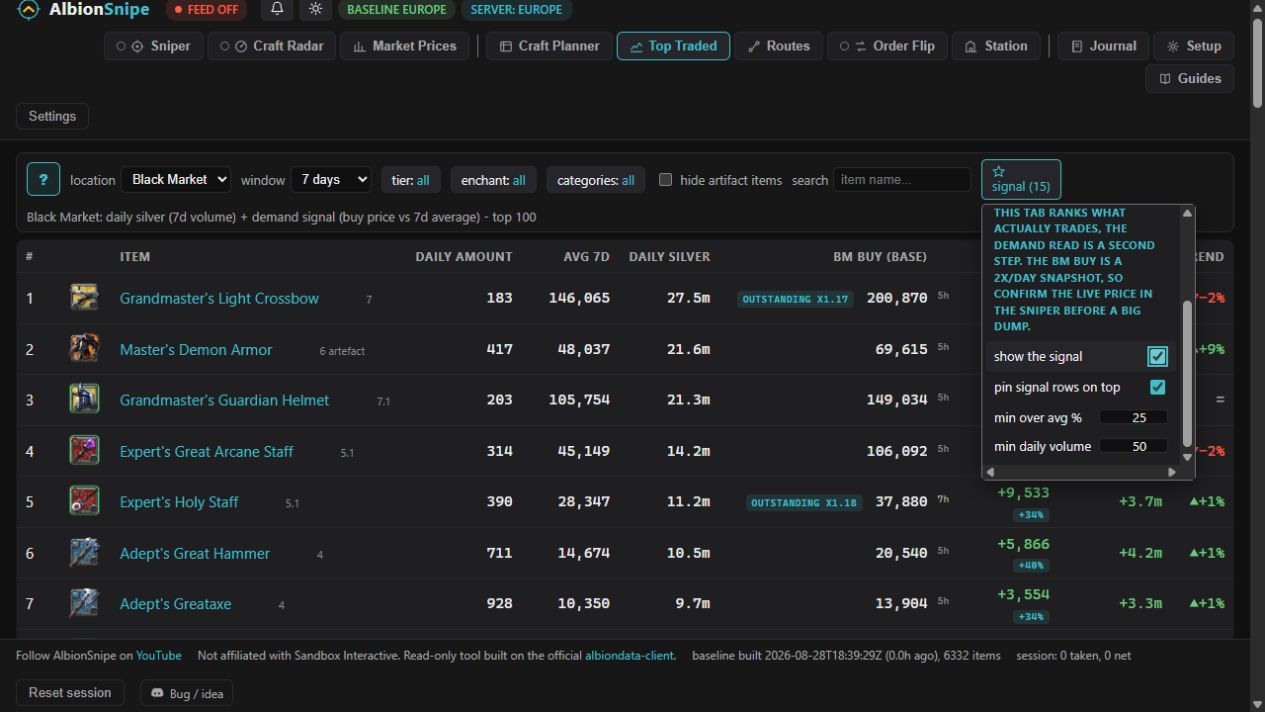1265x712 pixels.
Task: Open the tier: all filter
Action: [x=410, y=180]
